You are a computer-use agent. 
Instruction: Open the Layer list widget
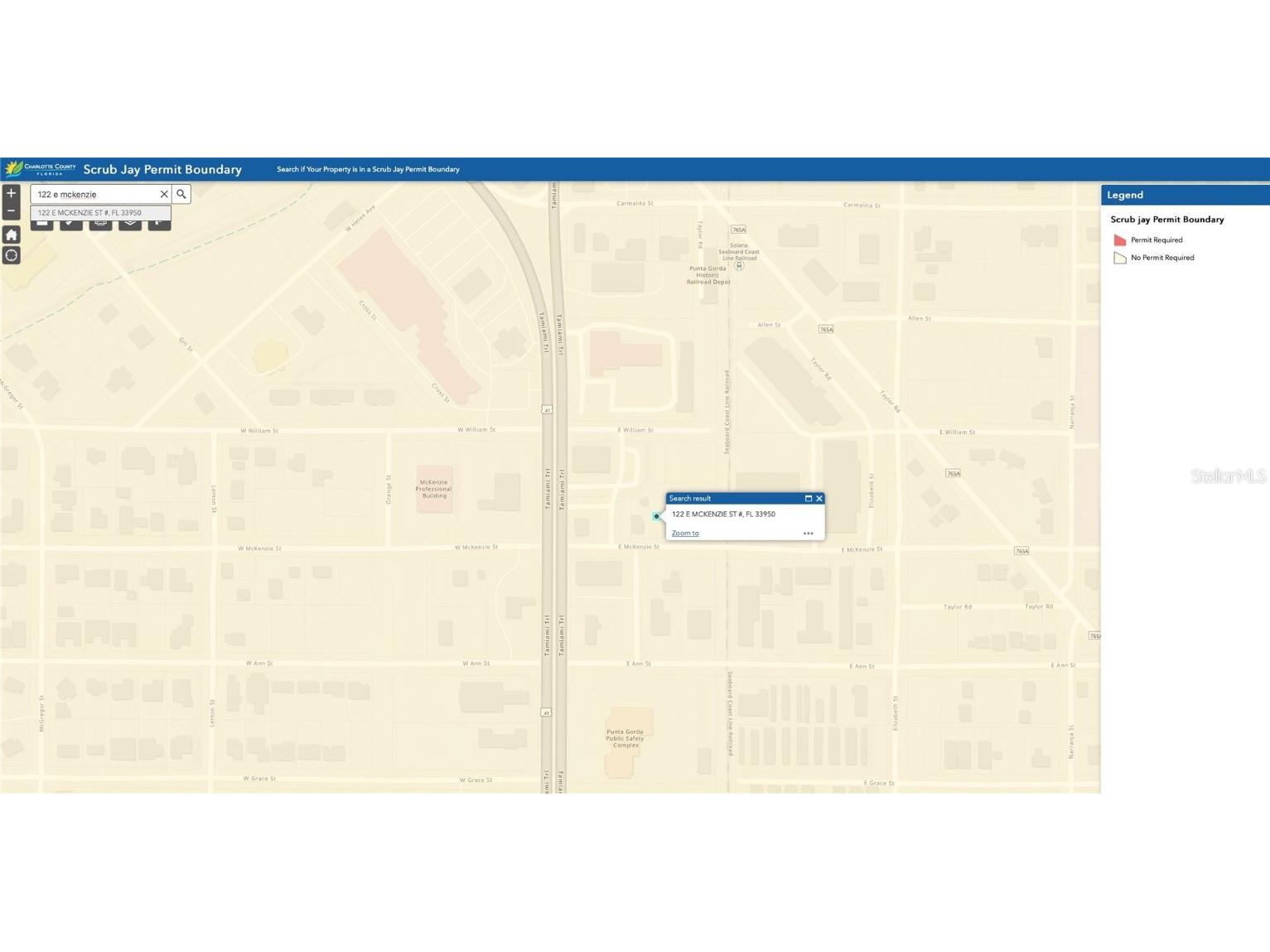point(130,223)
